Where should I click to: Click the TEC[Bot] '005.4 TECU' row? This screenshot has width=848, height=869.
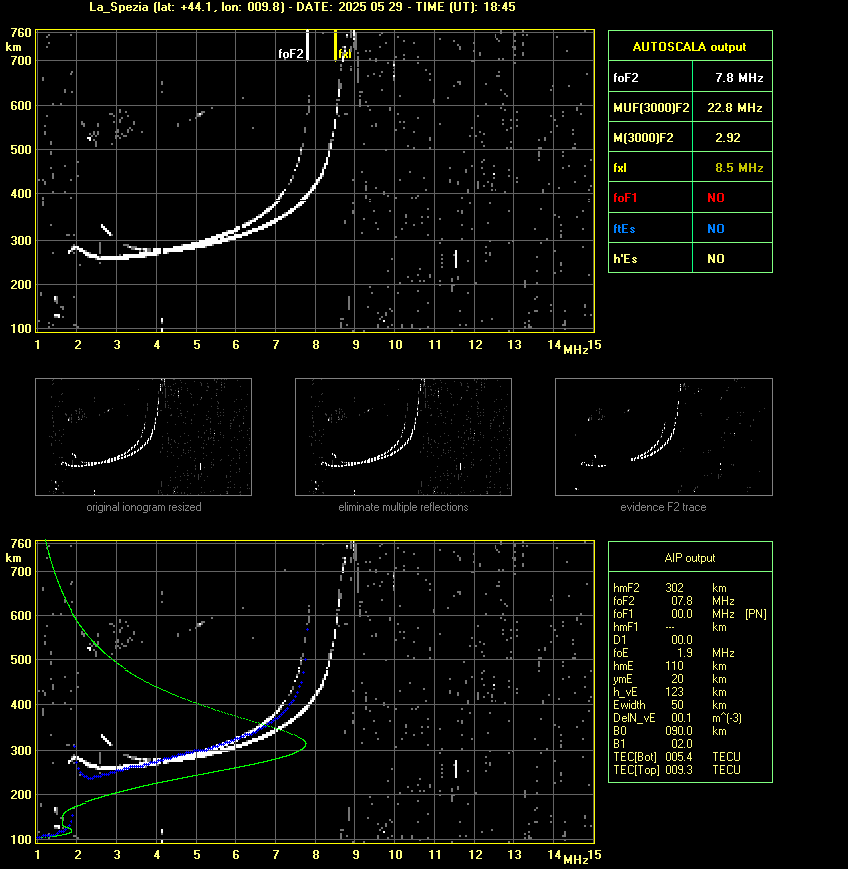click(677, 757)
